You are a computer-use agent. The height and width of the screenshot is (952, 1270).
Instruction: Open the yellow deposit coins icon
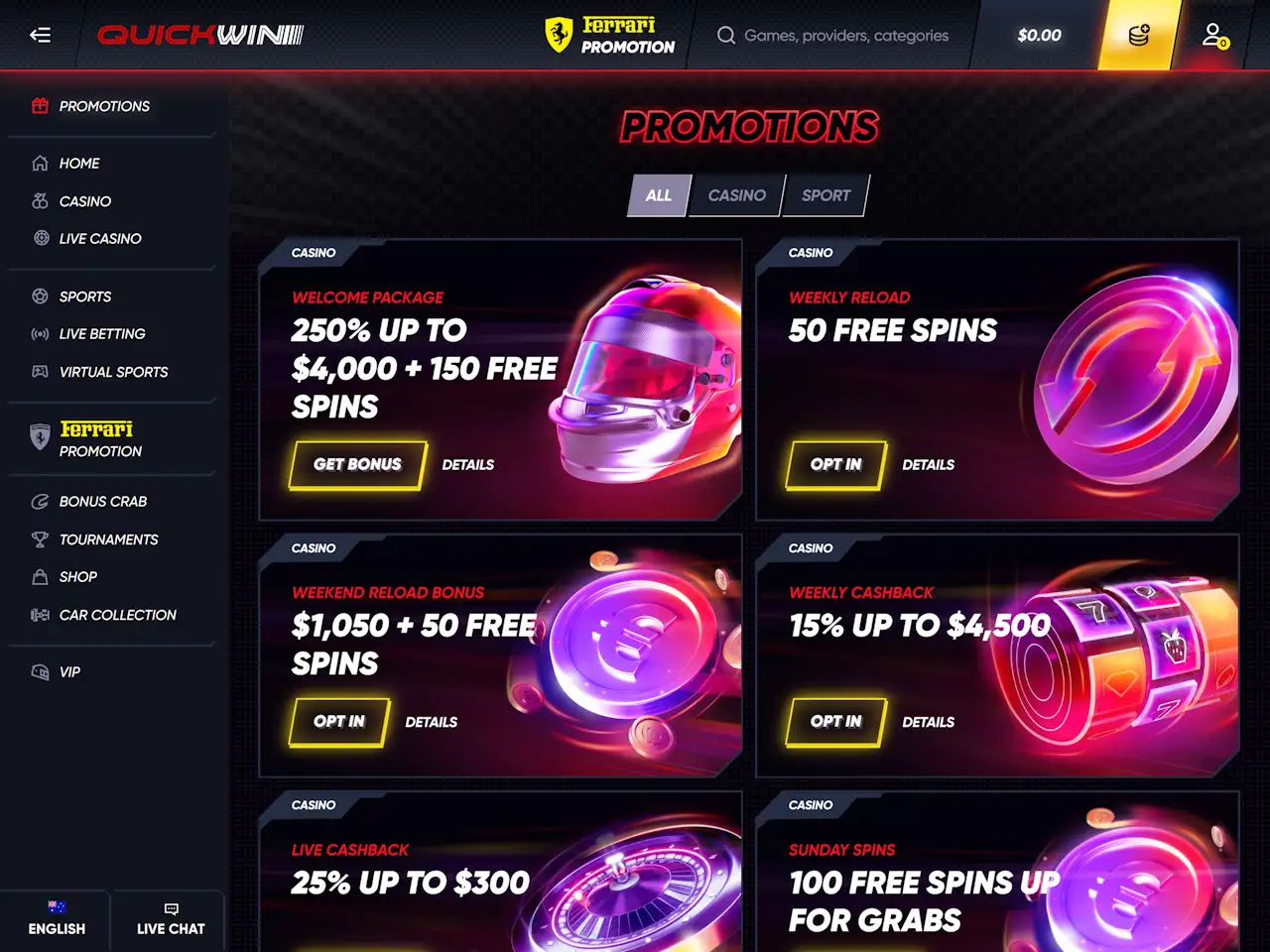click(1139, 35)
